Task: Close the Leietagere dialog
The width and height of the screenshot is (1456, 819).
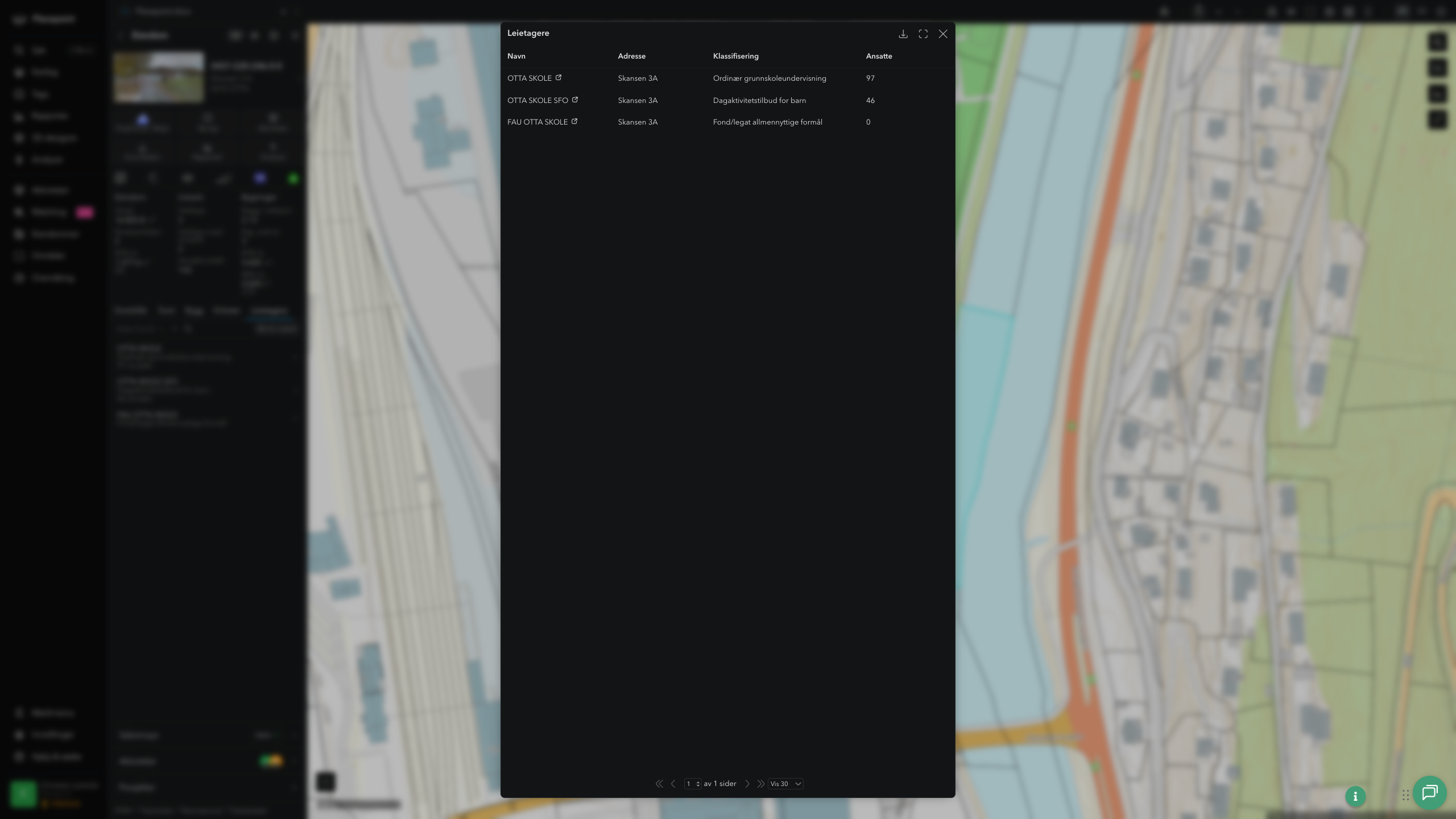Action: (x=943, y=34)
